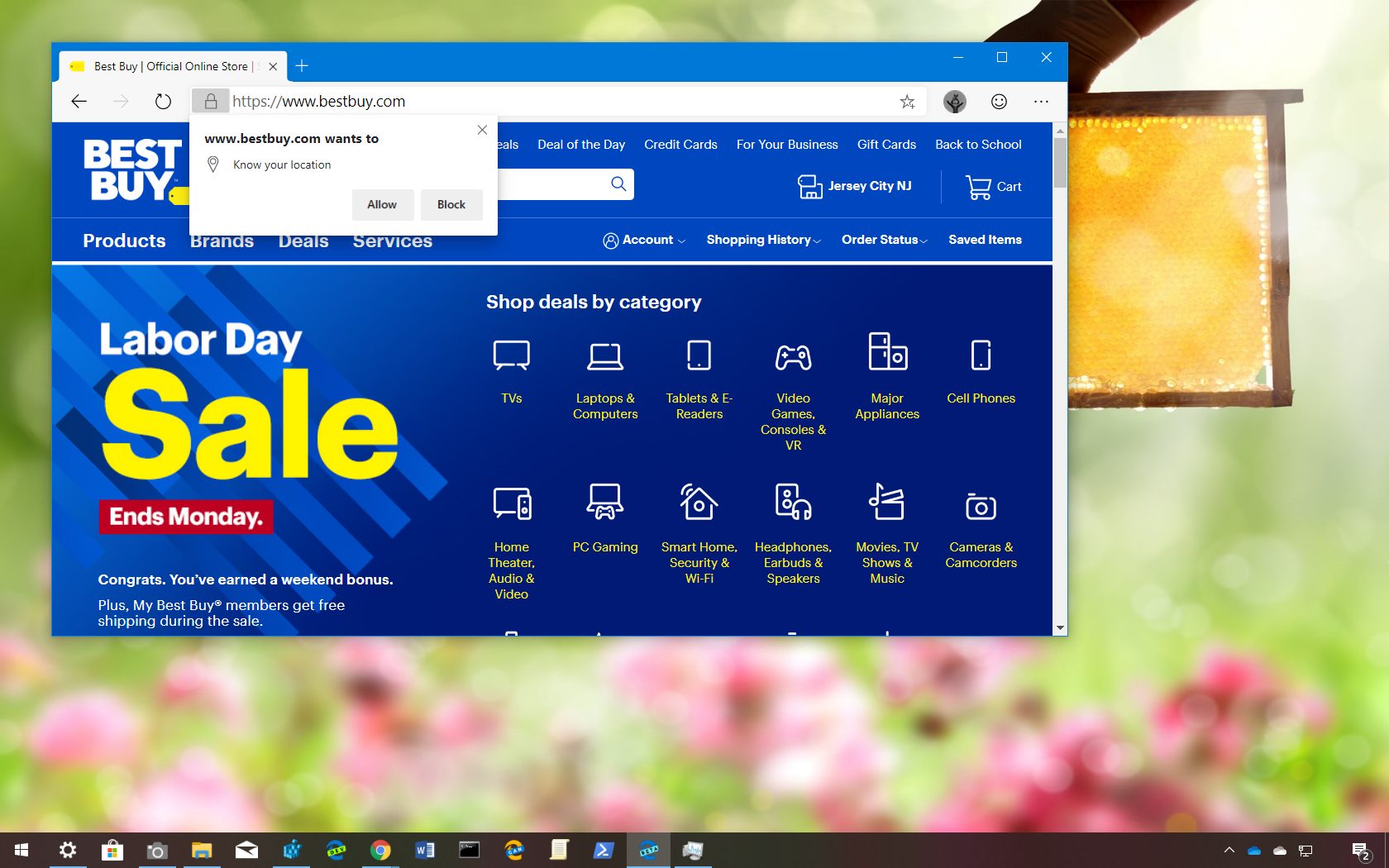Open the Cell Phones category icon
The height and width of the screenshot is (868, 1389).
click(x=981, y=354)
